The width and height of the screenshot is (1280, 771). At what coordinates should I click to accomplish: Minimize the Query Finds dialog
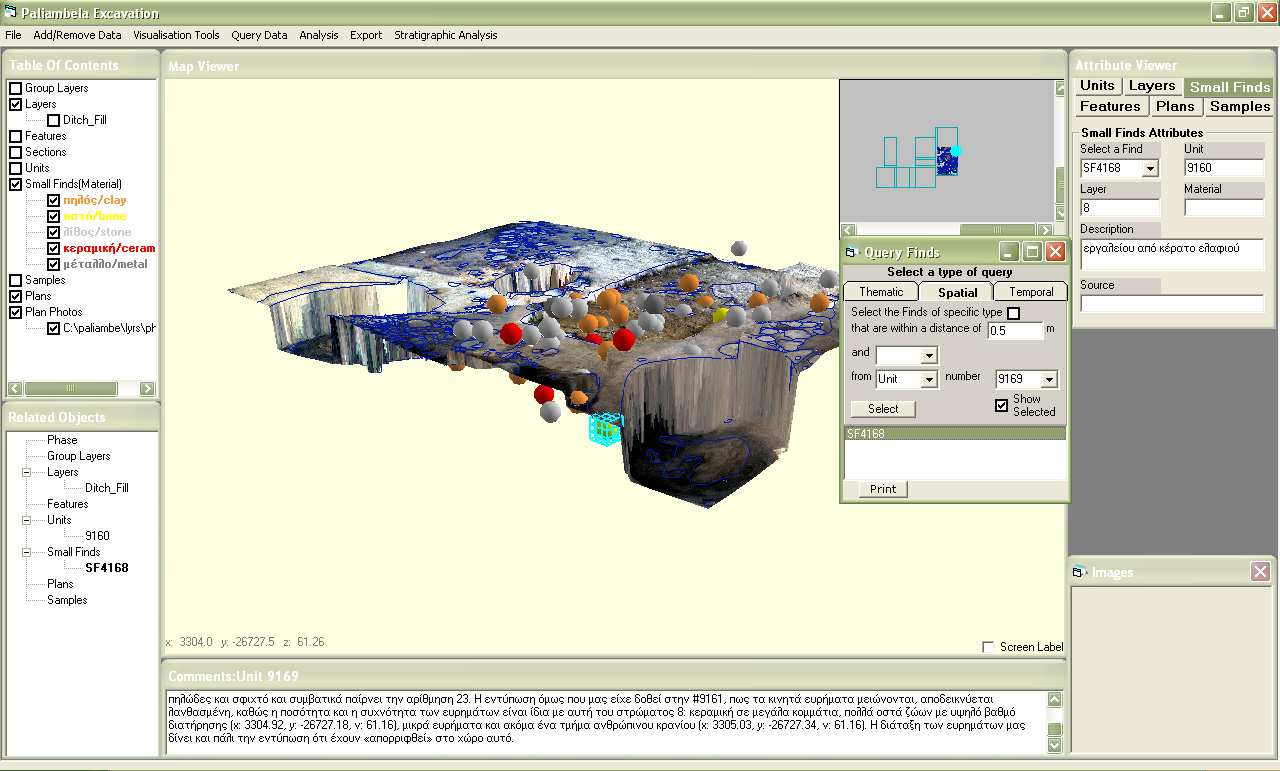click(1010, 251)
